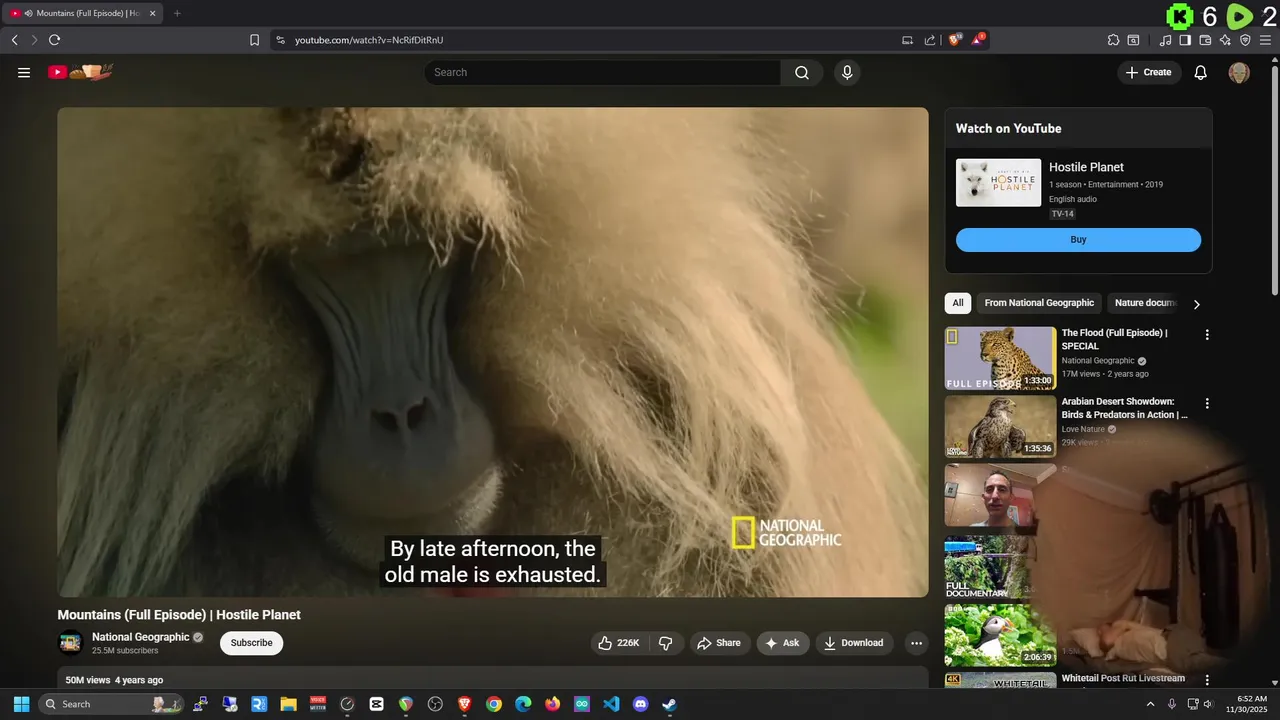Open Brave Playlist music note icon
The image size is (1280, 720).
point(1165,40)
